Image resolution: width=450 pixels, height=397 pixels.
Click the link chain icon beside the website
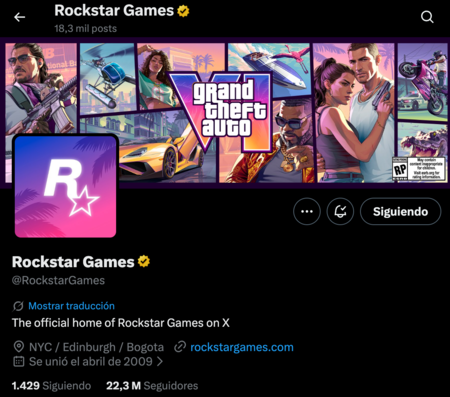(x=180, y=347)
